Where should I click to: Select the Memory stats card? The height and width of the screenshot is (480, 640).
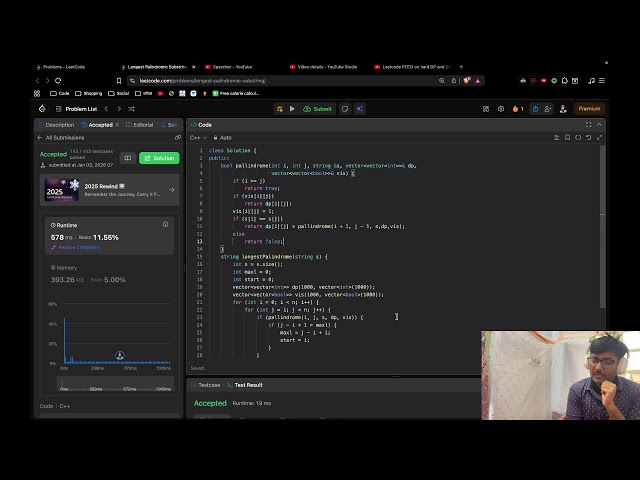click(x=110, y=274)
